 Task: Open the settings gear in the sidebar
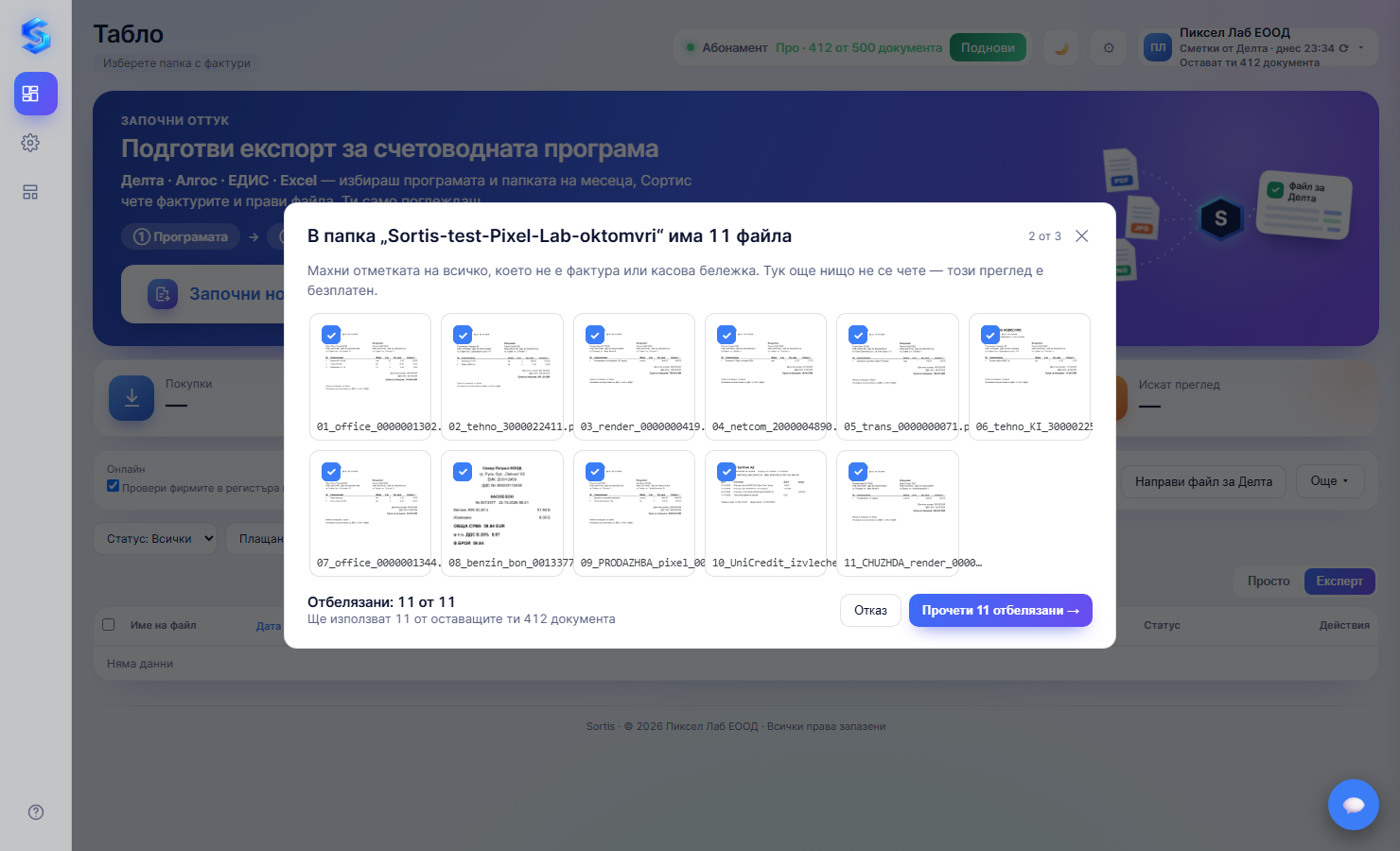[30, 143]
